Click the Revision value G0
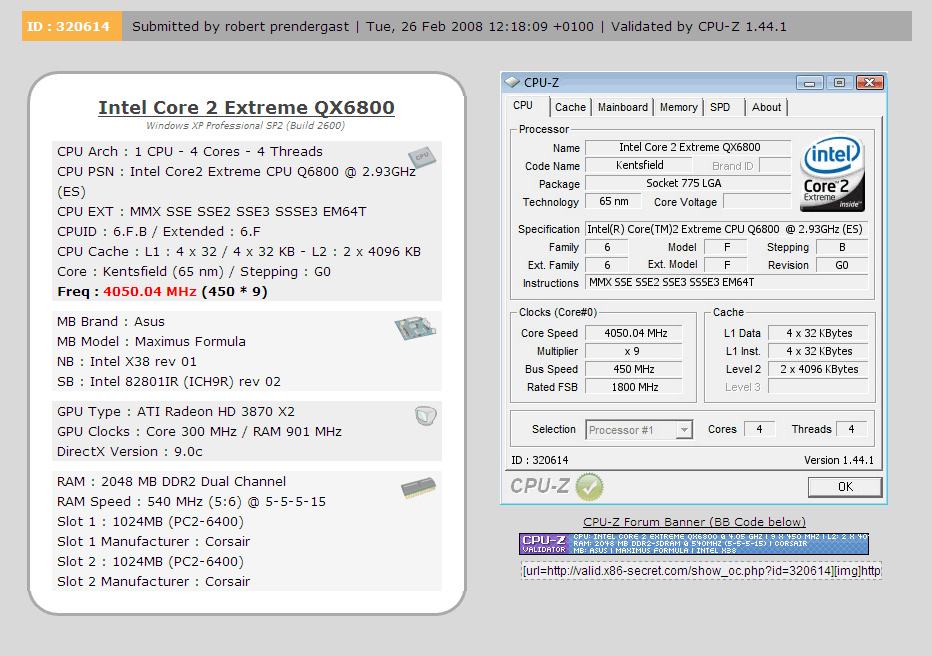The image size is (932, 656). point(842,265)
